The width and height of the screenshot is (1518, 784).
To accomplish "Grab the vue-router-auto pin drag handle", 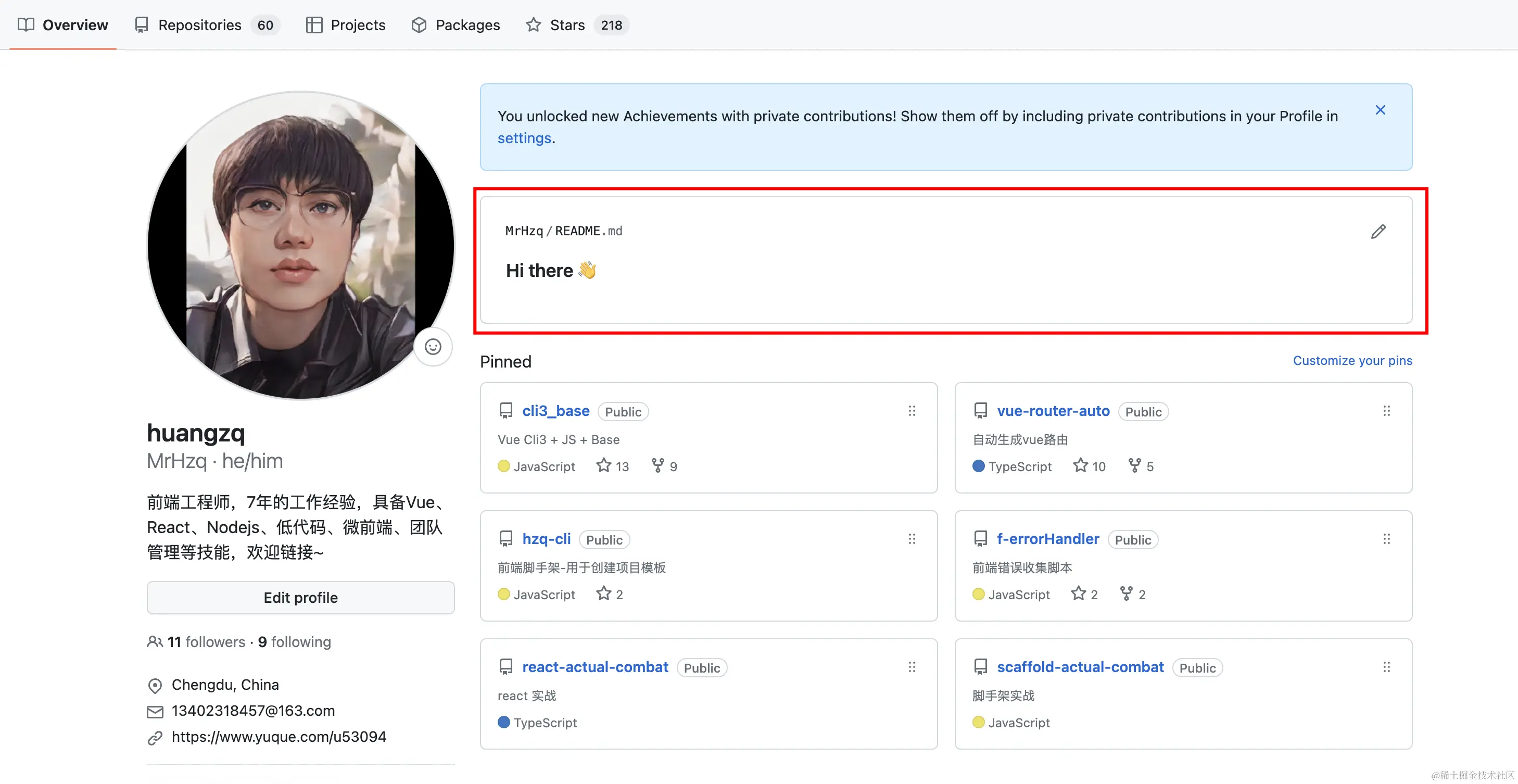I will [x=1387, y=411].
